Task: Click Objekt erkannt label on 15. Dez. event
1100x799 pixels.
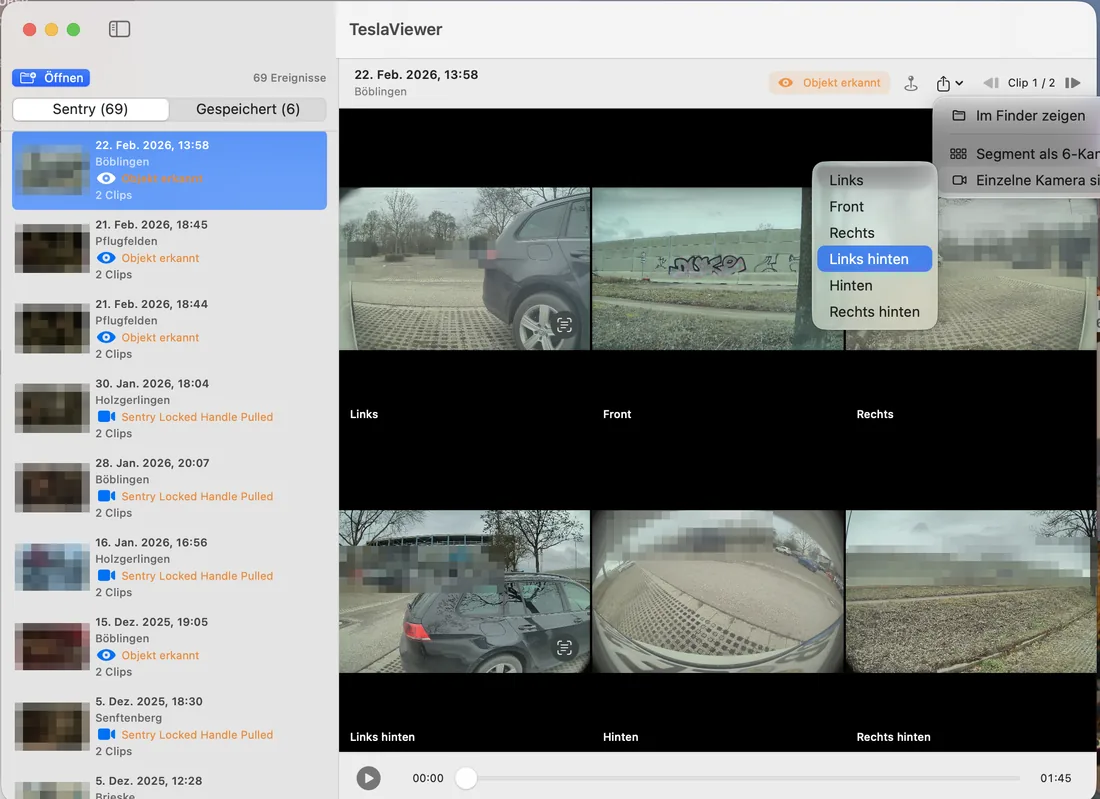Action: (160, 655)
